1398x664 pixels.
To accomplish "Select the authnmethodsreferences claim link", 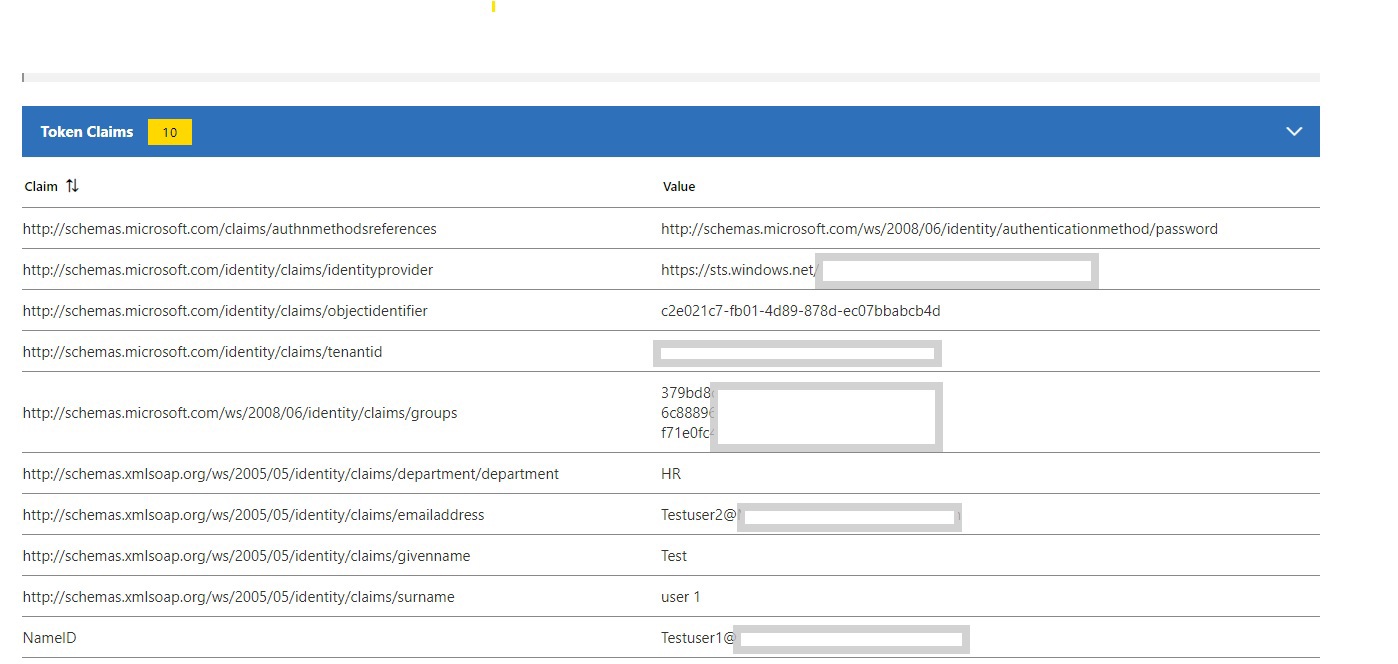I will point(229,228).
